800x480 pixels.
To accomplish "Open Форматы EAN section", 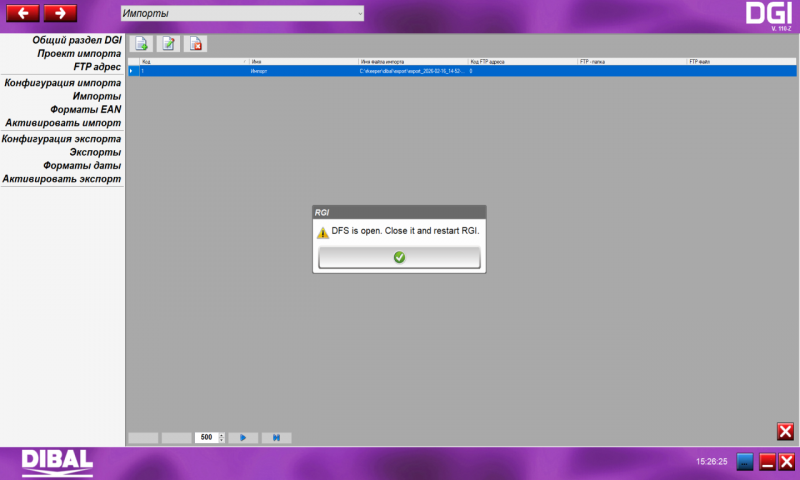I will (x=86, y=110).
